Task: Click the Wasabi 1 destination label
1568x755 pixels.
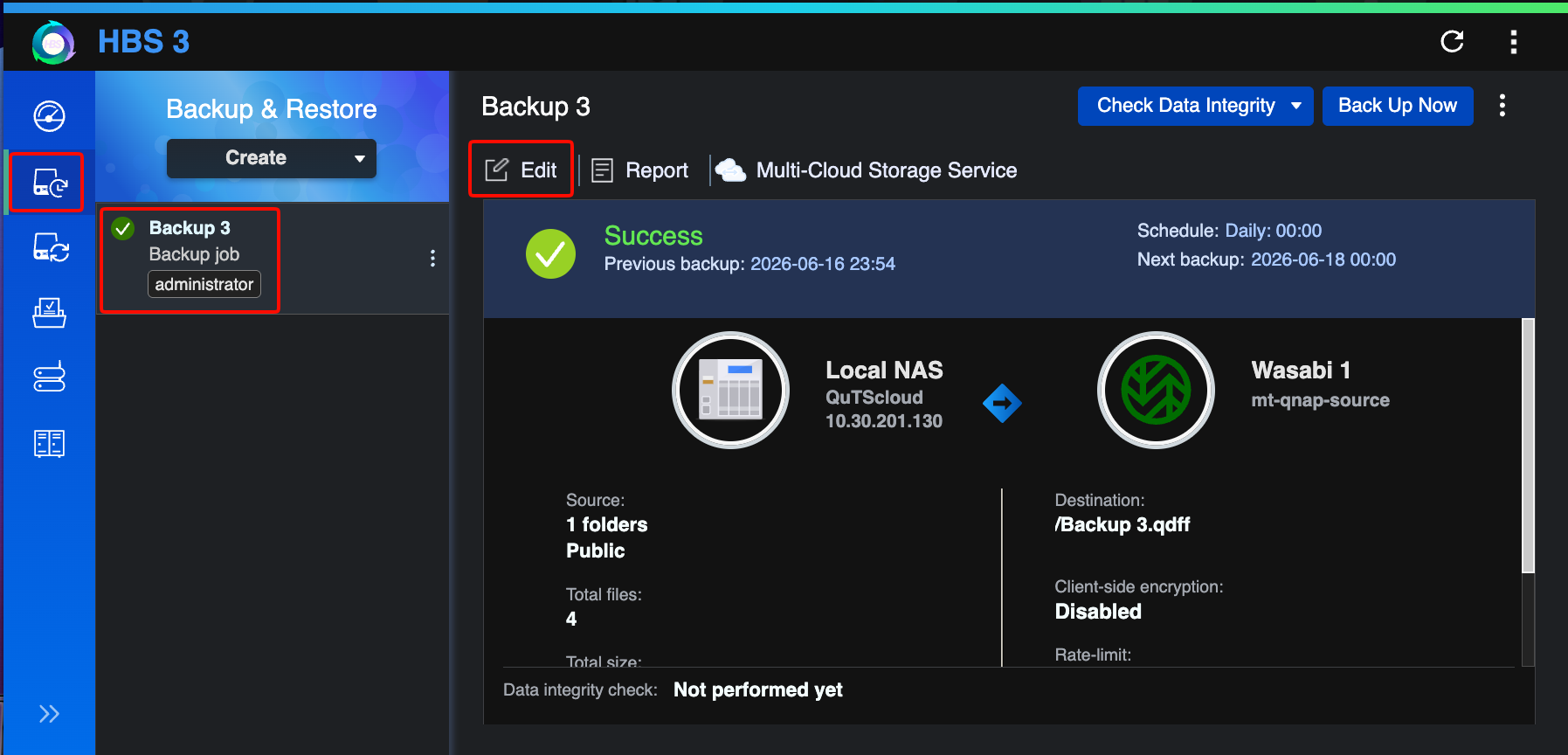Action: click(x=1301, y=371)
